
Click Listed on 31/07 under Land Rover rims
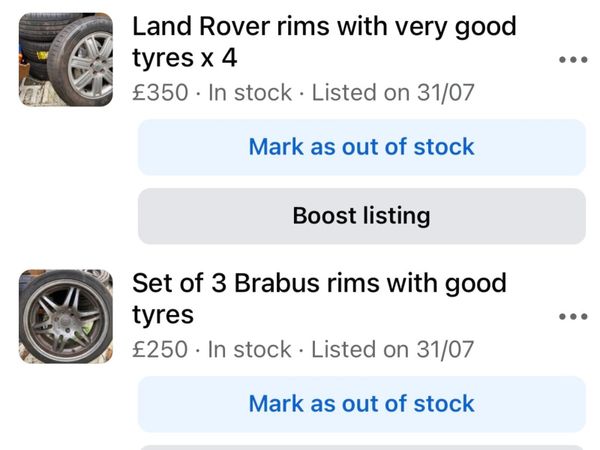pyautogui.click(x=393, y=93)
